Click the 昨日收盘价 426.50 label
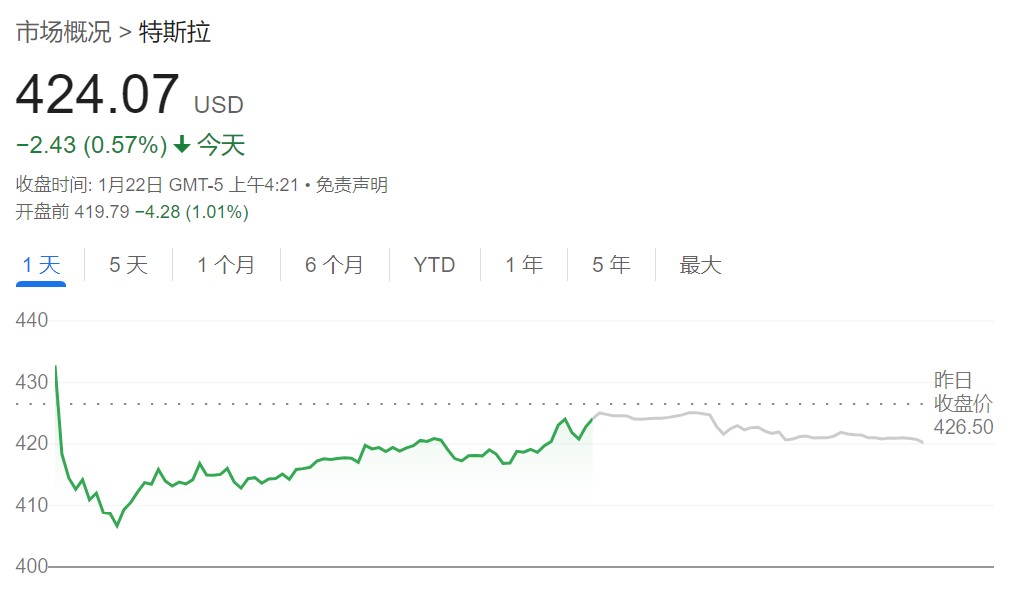The width and height of the screenshot is (1026, 596). (963, 404)
